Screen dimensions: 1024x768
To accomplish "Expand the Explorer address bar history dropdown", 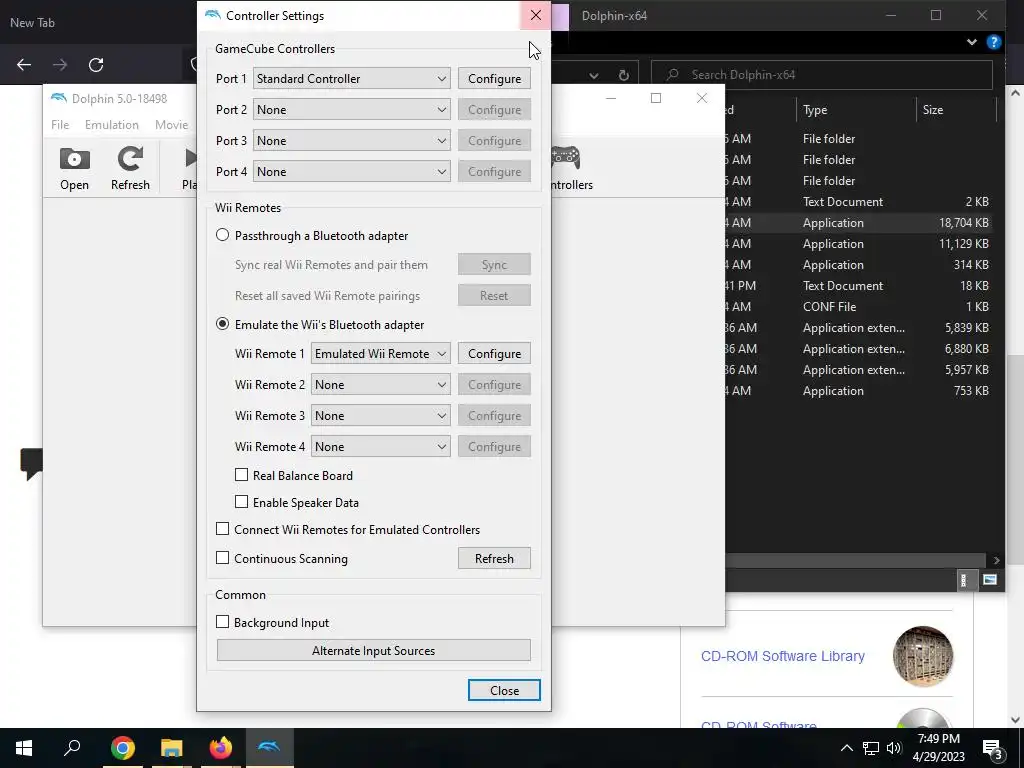I will pyautogui.click(x=594, y=75).
